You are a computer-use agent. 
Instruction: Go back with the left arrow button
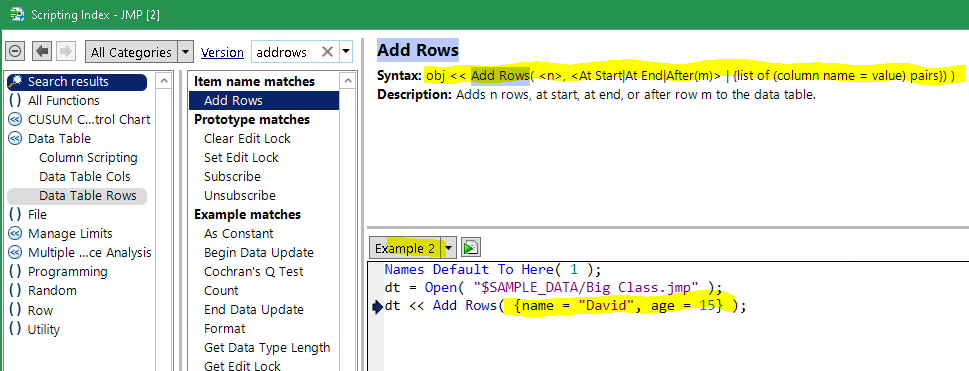[41, 52]
